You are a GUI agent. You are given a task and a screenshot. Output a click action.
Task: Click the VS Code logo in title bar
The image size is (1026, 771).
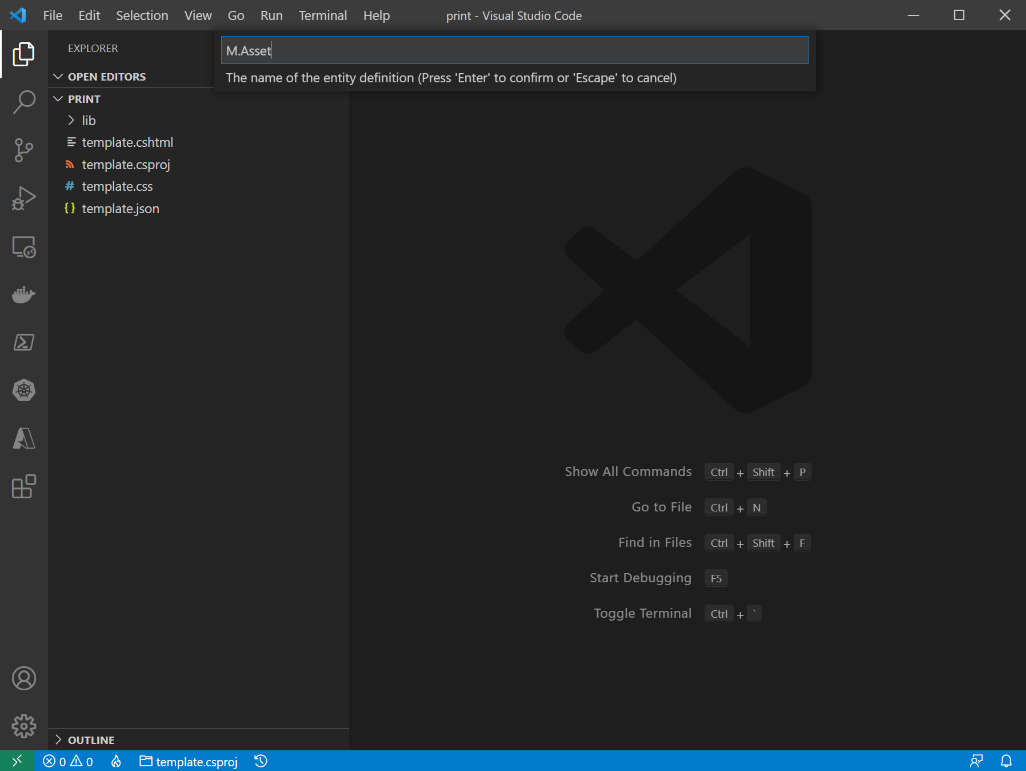[18, 15]
